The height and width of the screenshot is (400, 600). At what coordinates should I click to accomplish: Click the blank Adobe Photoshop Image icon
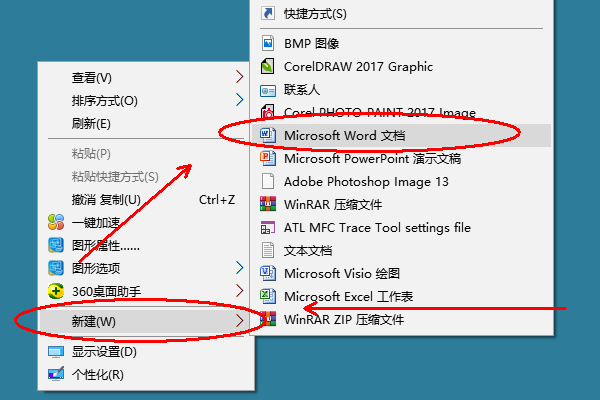268,181
